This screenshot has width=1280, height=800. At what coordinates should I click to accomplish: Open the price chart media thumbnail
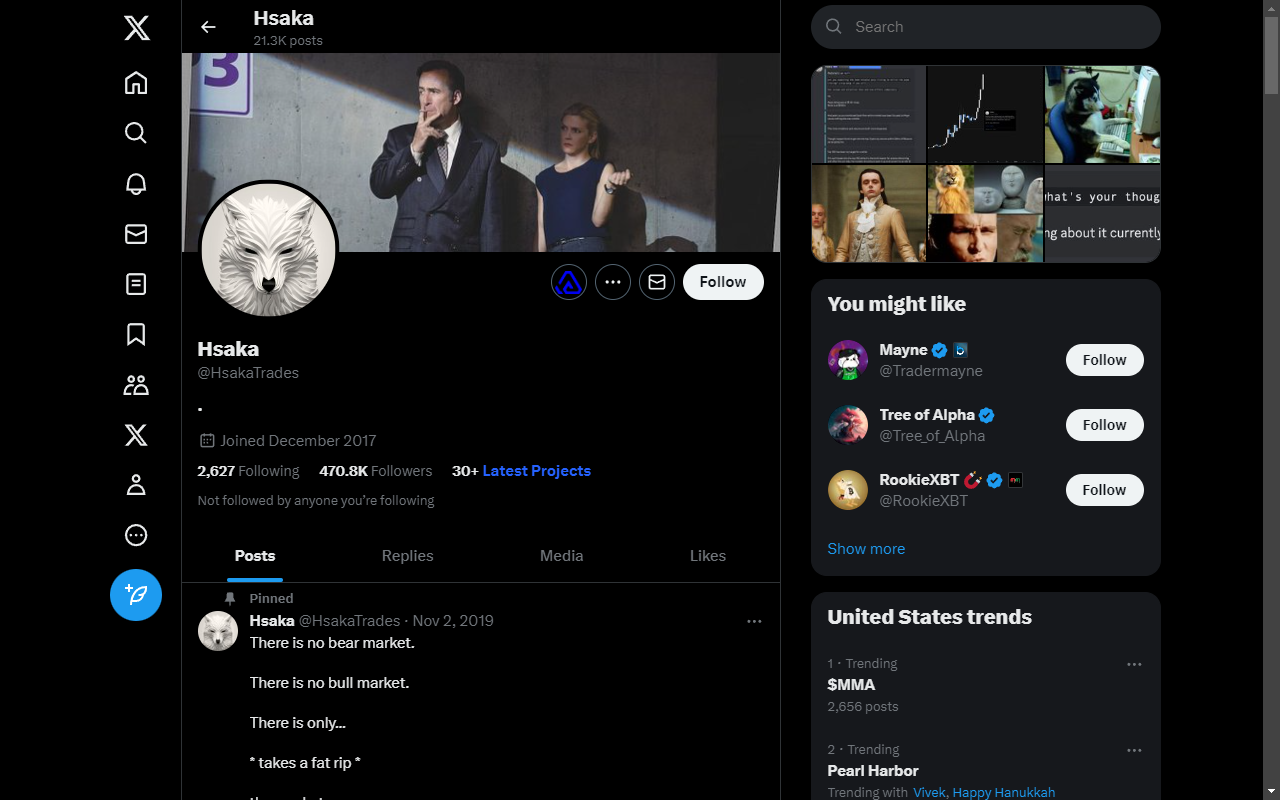[x=986, y=114]
